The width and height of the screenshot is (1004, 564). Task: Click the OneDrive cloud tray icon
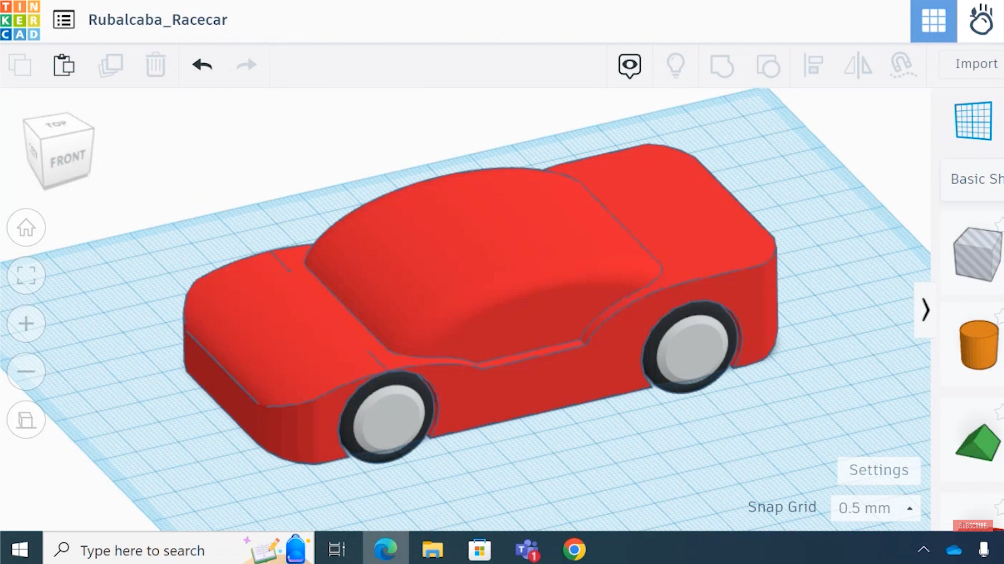(x=954, y=550)
